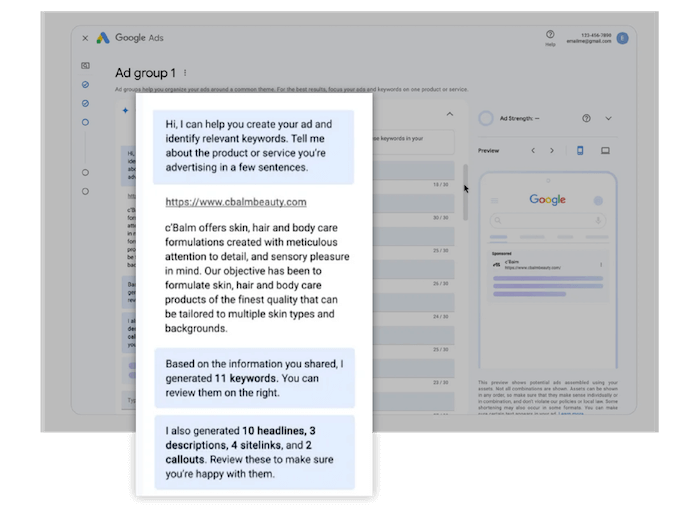Select the second completed step checkmark in sidebar

pyautogui.click(x=85, y=103)
